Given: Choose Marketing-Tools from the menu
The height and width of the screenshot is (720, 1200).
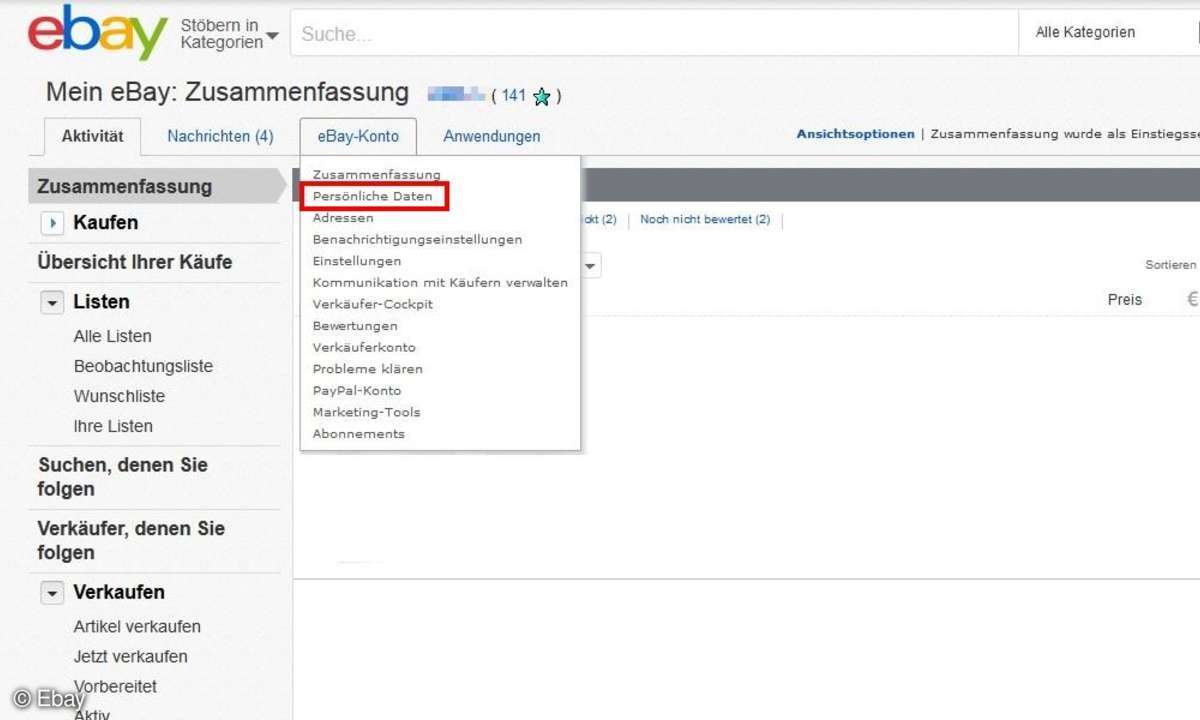Looking at the screenshot, I should 366,412.
